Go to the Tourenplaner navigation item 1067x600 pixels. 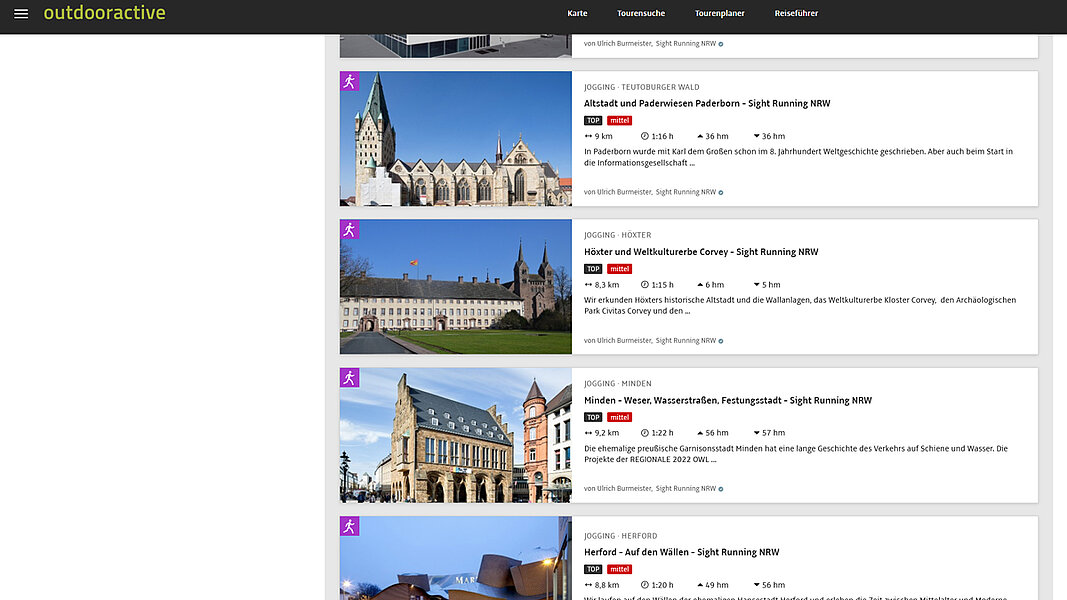pos(720,14)
